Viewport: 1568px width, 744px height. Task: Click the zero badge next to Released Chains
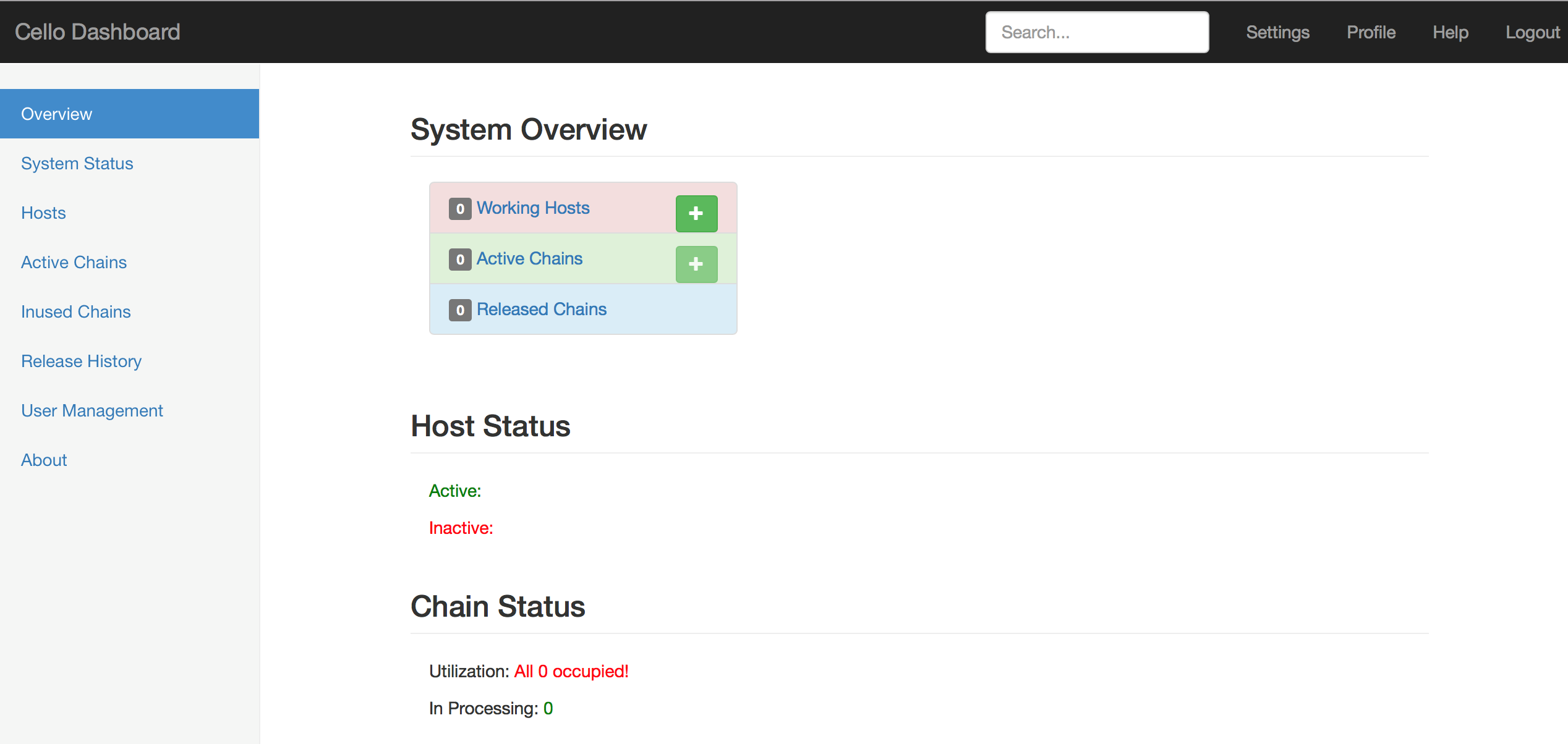459,310
